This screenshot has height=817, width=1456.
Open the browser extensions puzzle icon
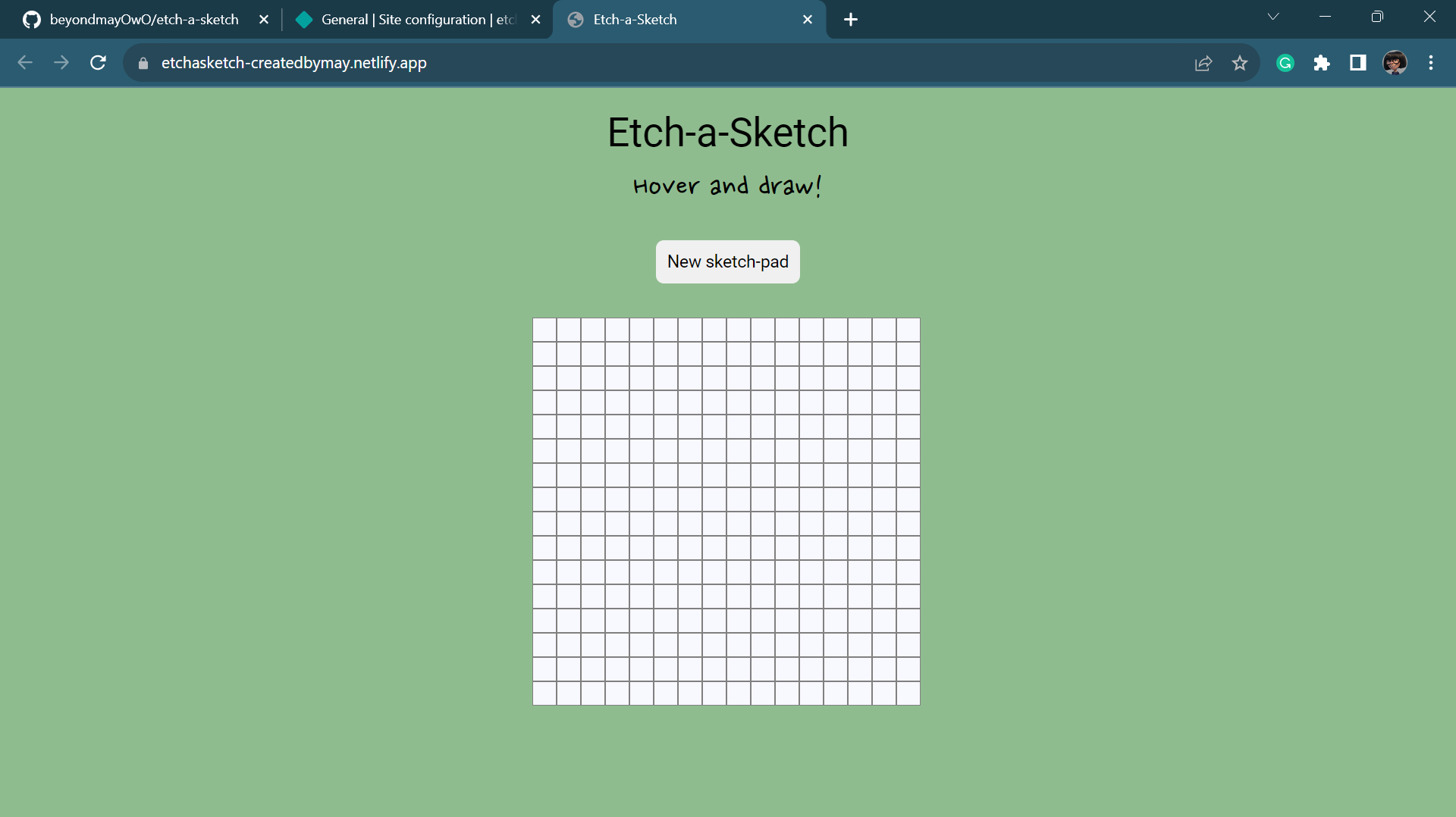click(x=1322, y=64)
